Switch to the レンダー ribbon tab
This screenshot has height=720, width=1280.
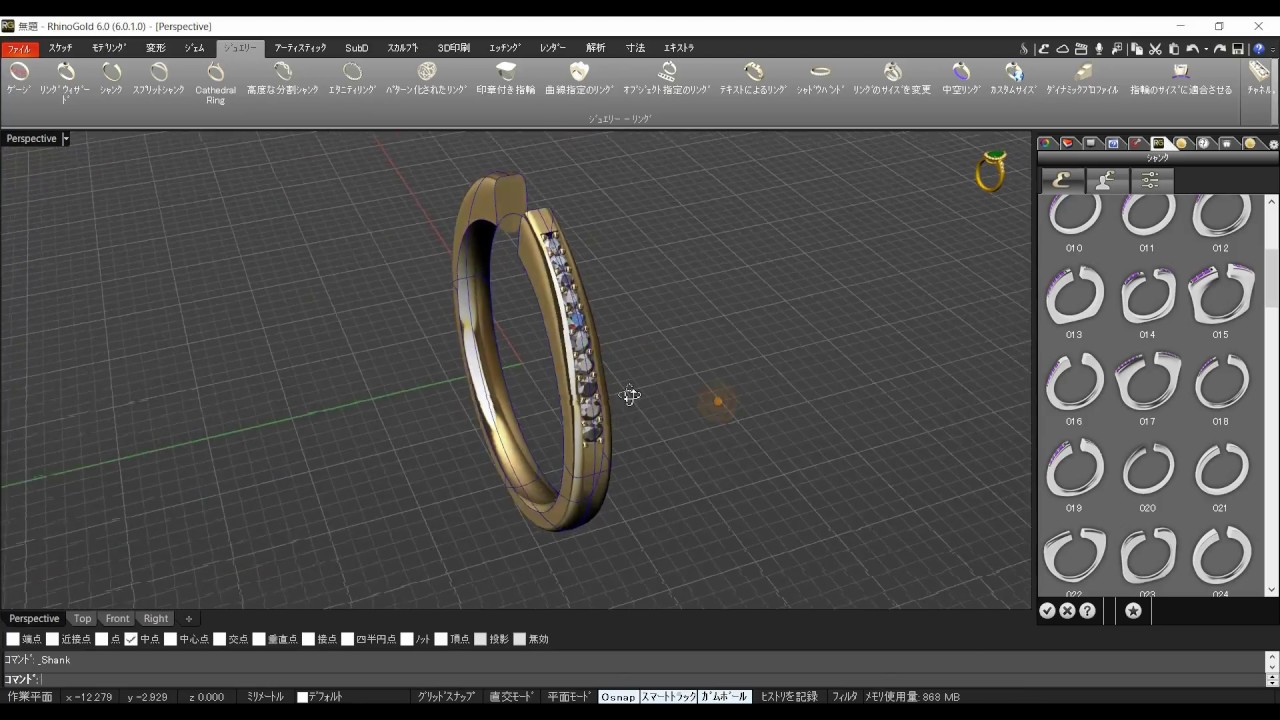(553, 48)
